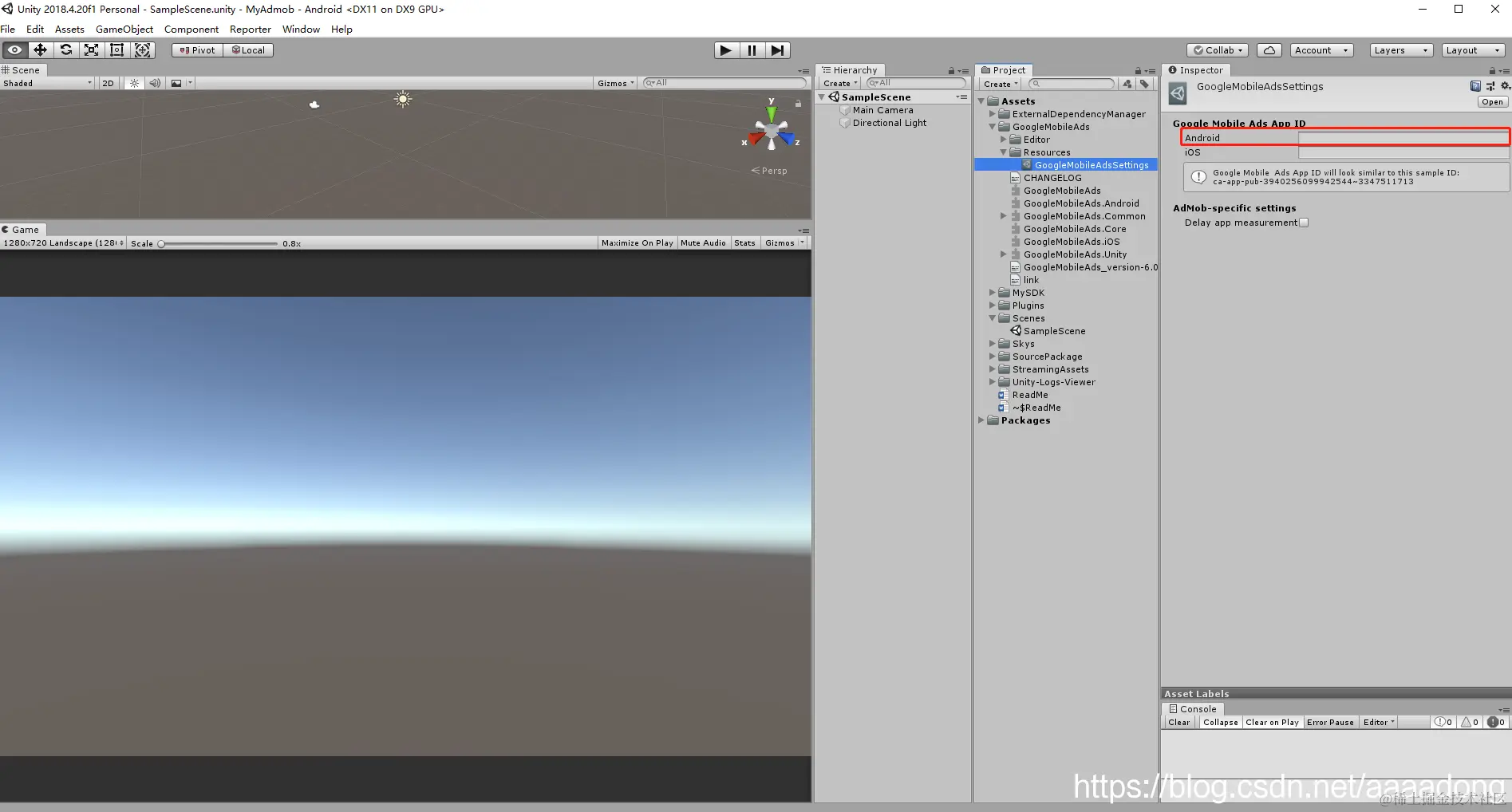Toggle Mute Audio in Game view
The image size is (1512, 812).
click(703, 243)
